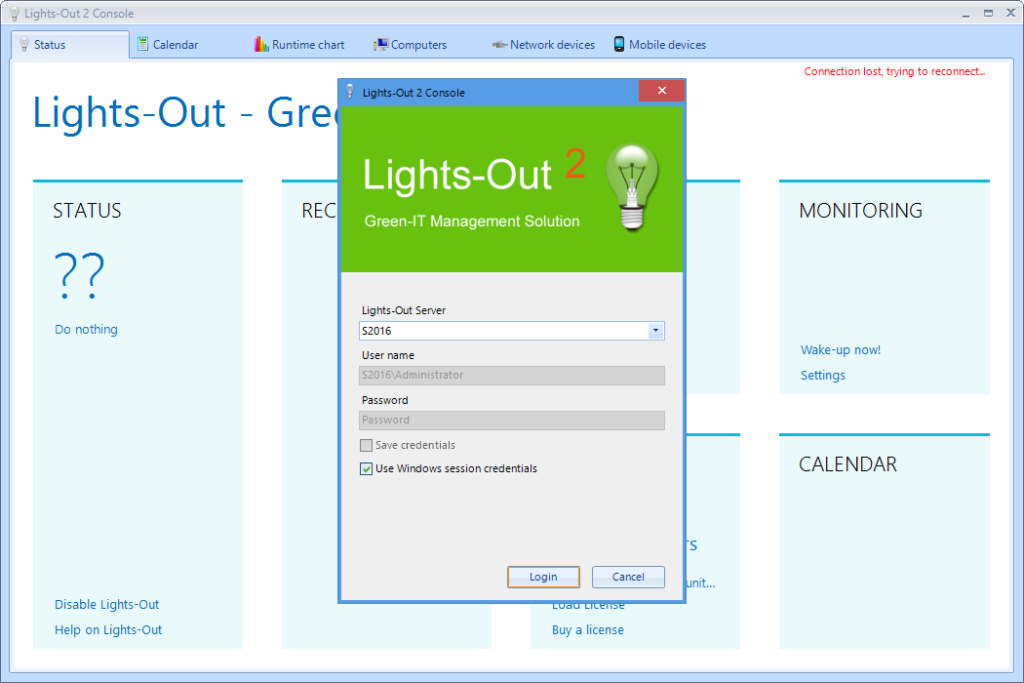Click the bulb icon on the Status tab
Screen dimensions: 1024x683
(22, 44)
